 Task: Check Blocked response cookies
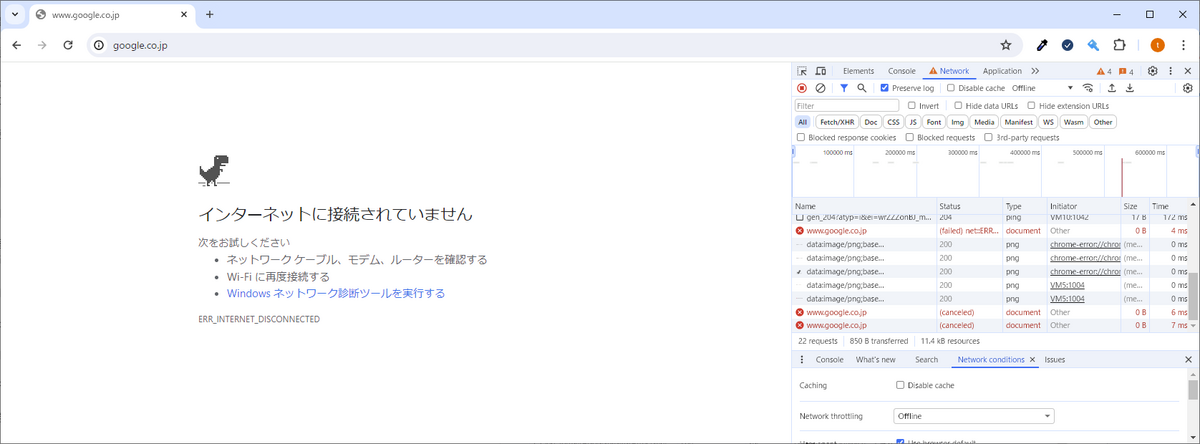coord(801,137)
